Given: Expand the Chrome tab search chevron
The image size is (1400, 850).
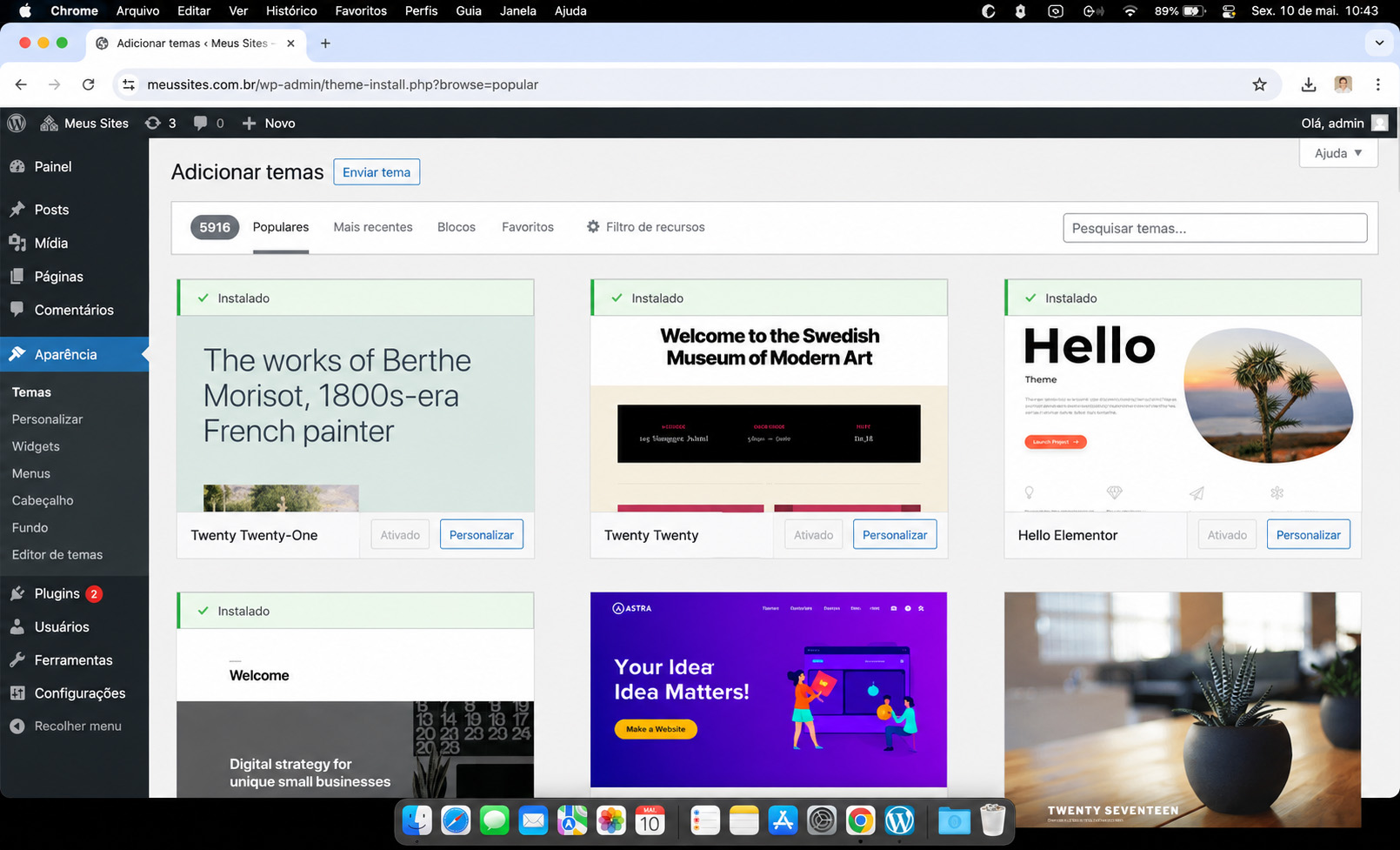Looking at the screenshot, I should pyautogui.click(x=1379, y=43).
